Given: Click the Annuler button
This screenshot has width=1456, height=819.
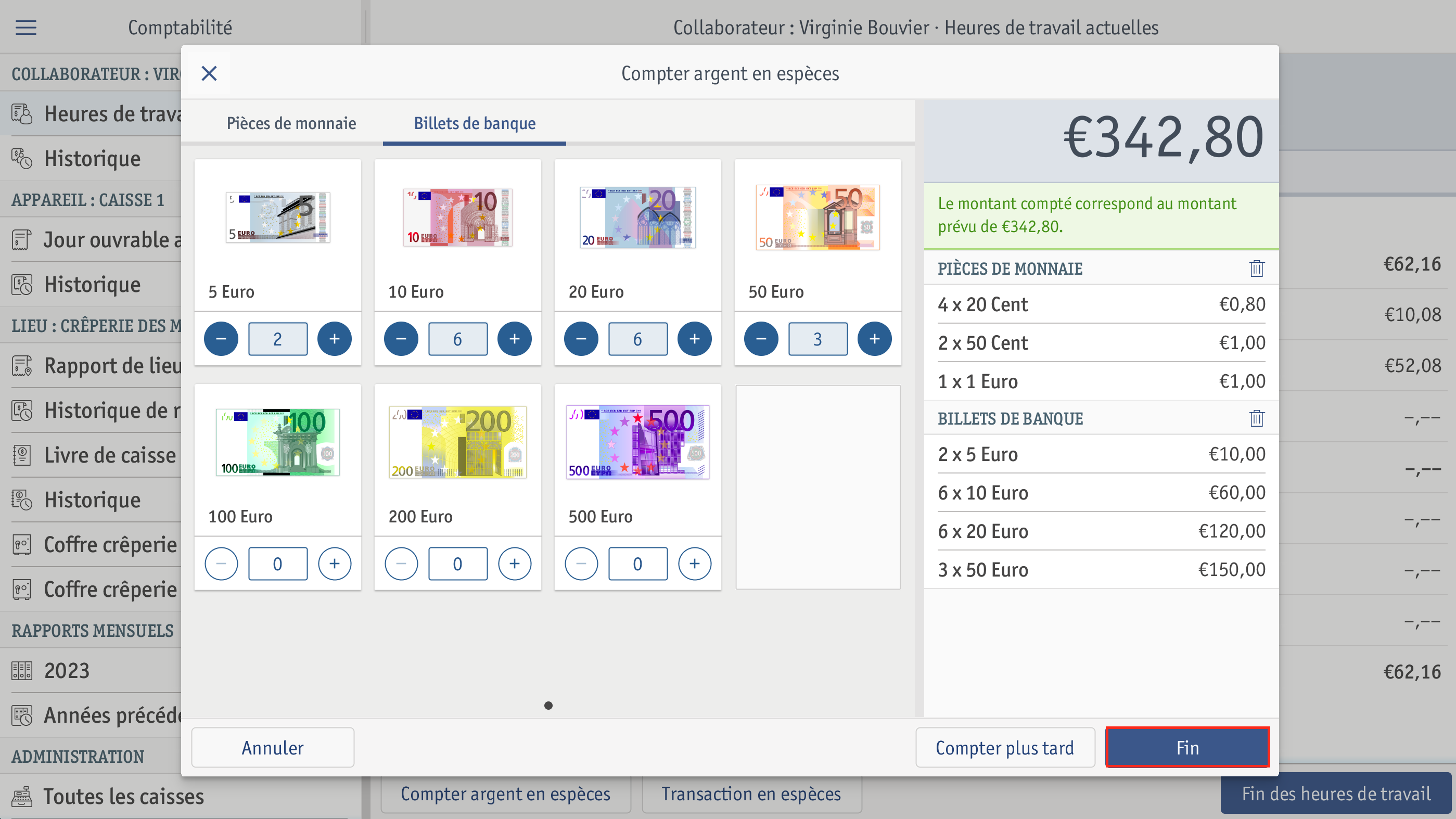Looking at the screenshot, I should [273, 747].
